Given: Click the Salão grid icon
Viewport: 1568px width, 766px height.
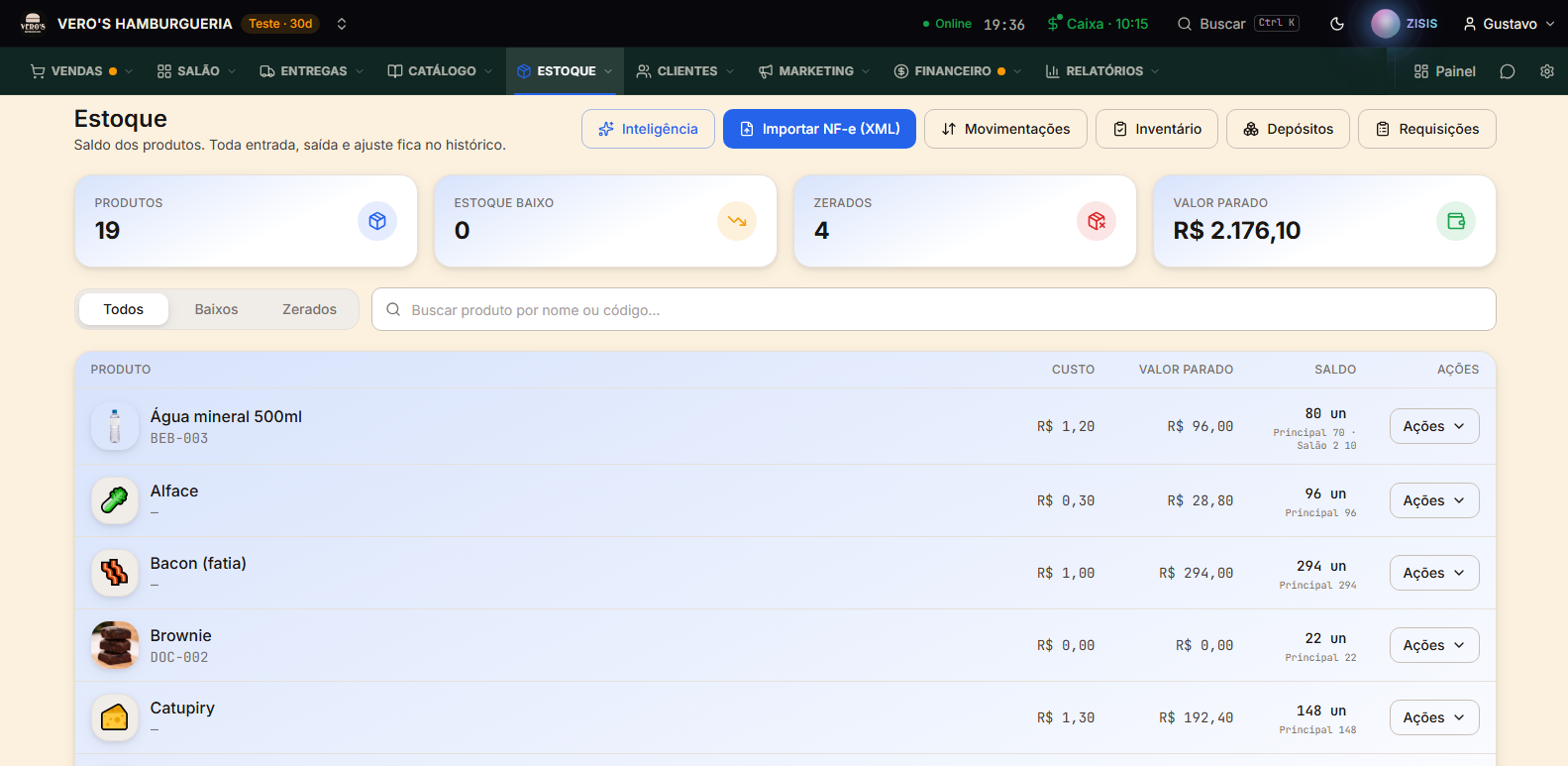Looking at the screenshot, I should click(x=164, y=71).
